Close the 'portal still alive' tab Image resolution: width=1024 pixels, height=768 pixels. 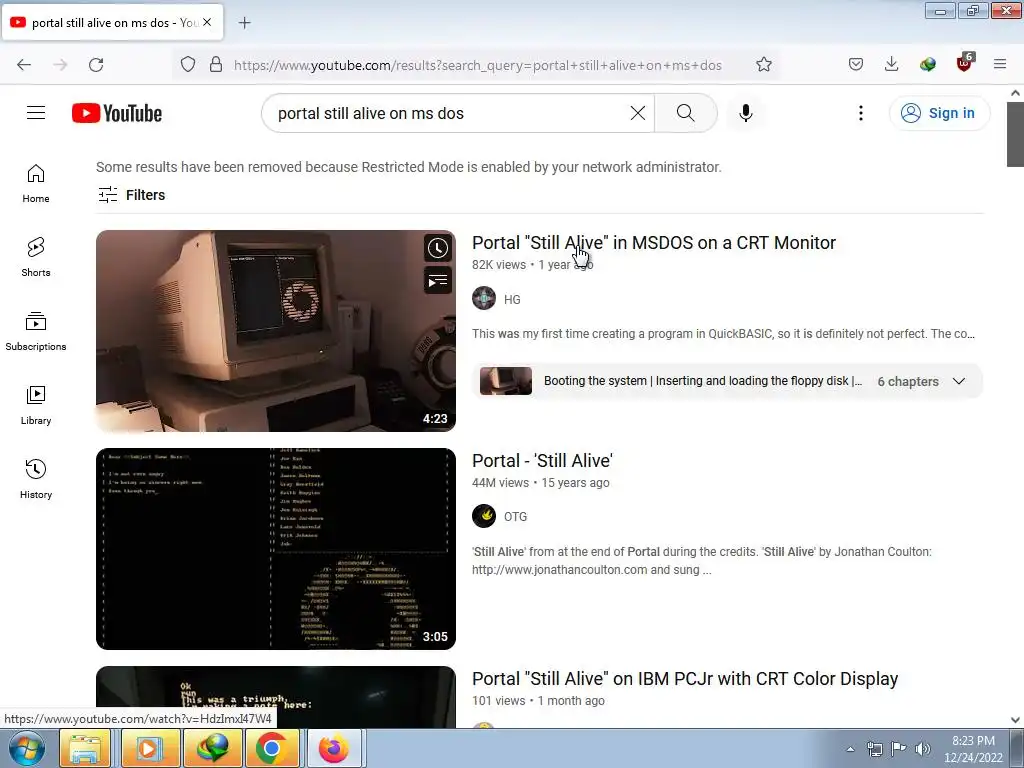point(207,22)
